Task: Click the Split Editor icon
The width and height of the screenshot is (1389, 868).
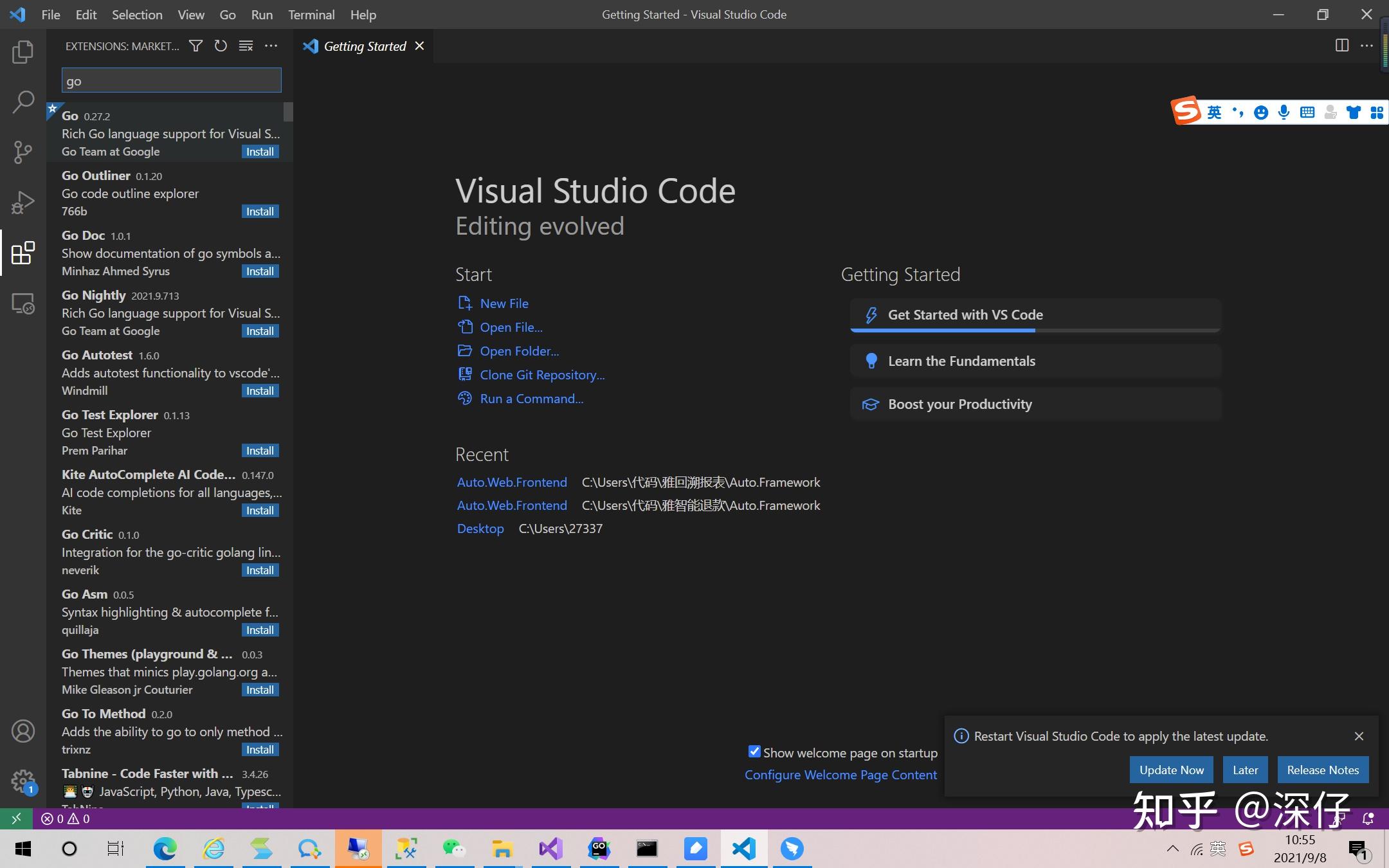Action: point(1341,45)
